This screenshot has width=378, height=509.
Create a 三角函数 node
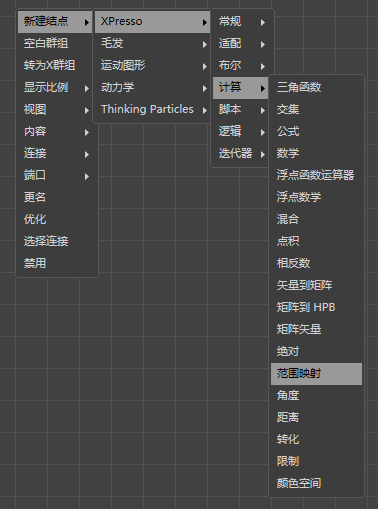(x=316, y=87)
